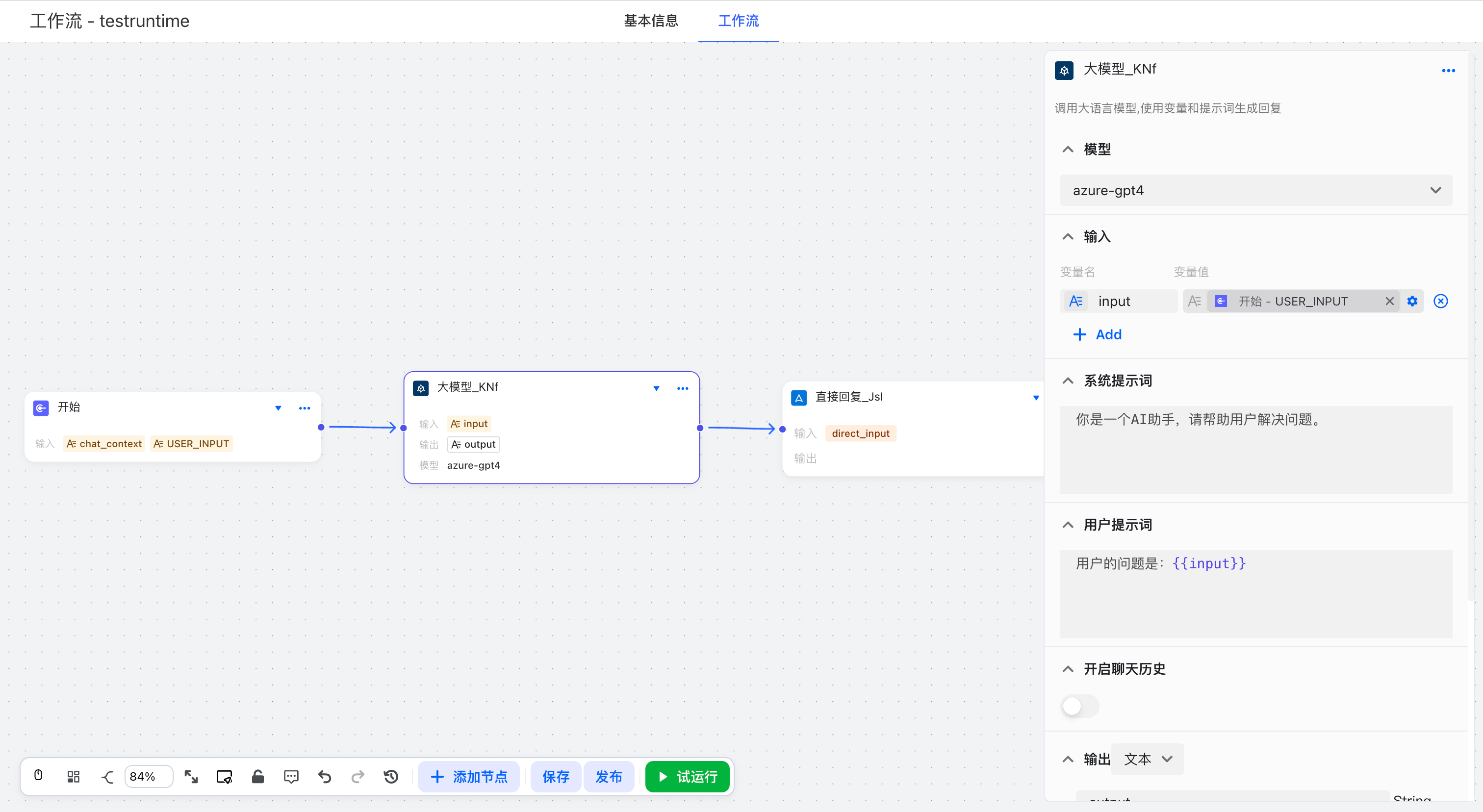Click the comment bubble icon in toolbar

(291, 776)
